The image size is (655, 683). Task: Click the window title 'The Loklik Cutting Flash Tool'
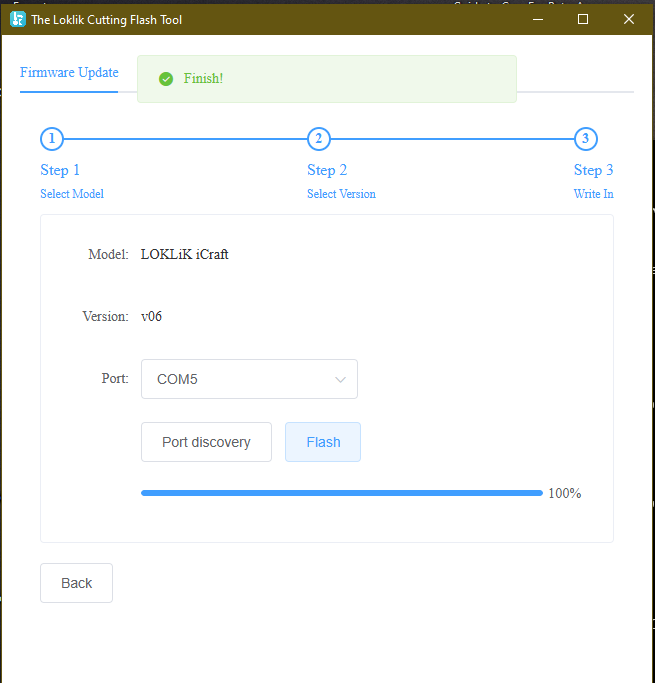click(x=107, y=20)
